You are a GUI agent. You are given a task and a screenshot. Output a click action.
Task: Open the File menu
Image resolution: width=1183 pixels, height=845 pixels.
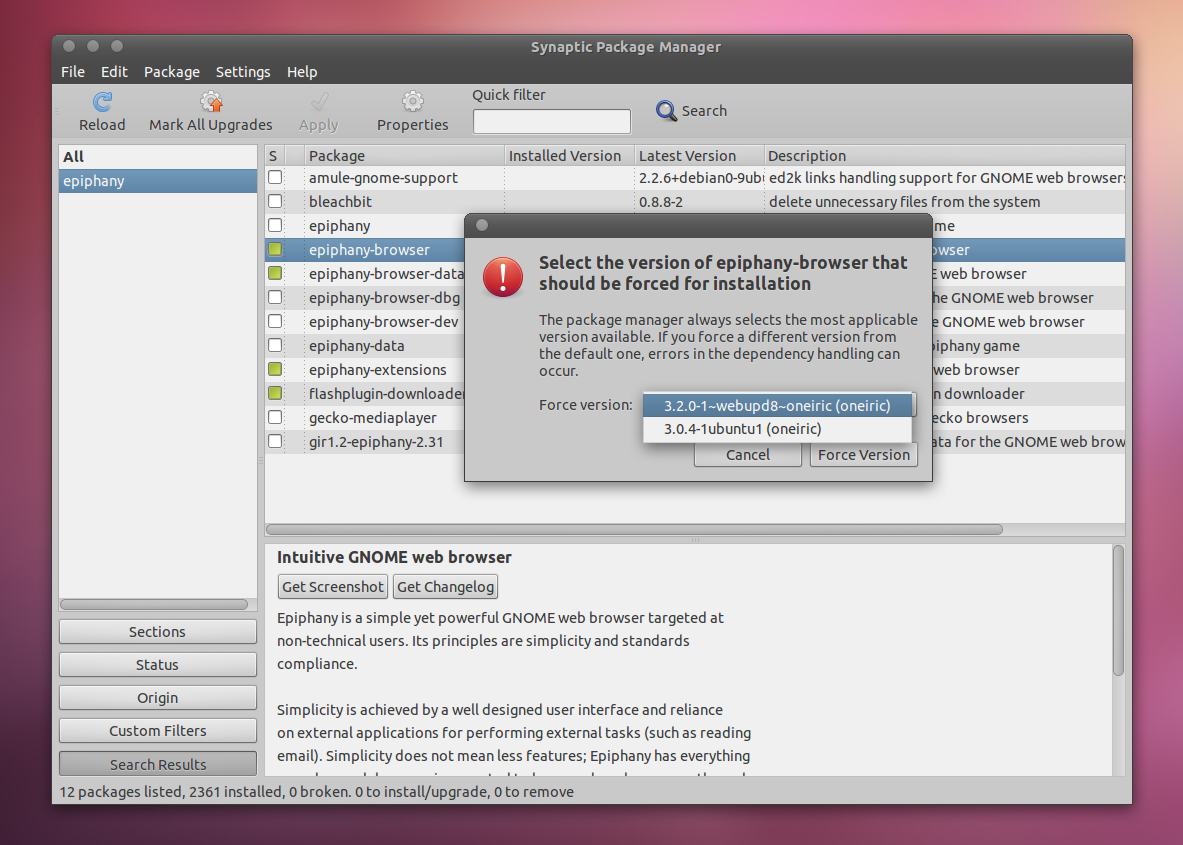point(72,72)
